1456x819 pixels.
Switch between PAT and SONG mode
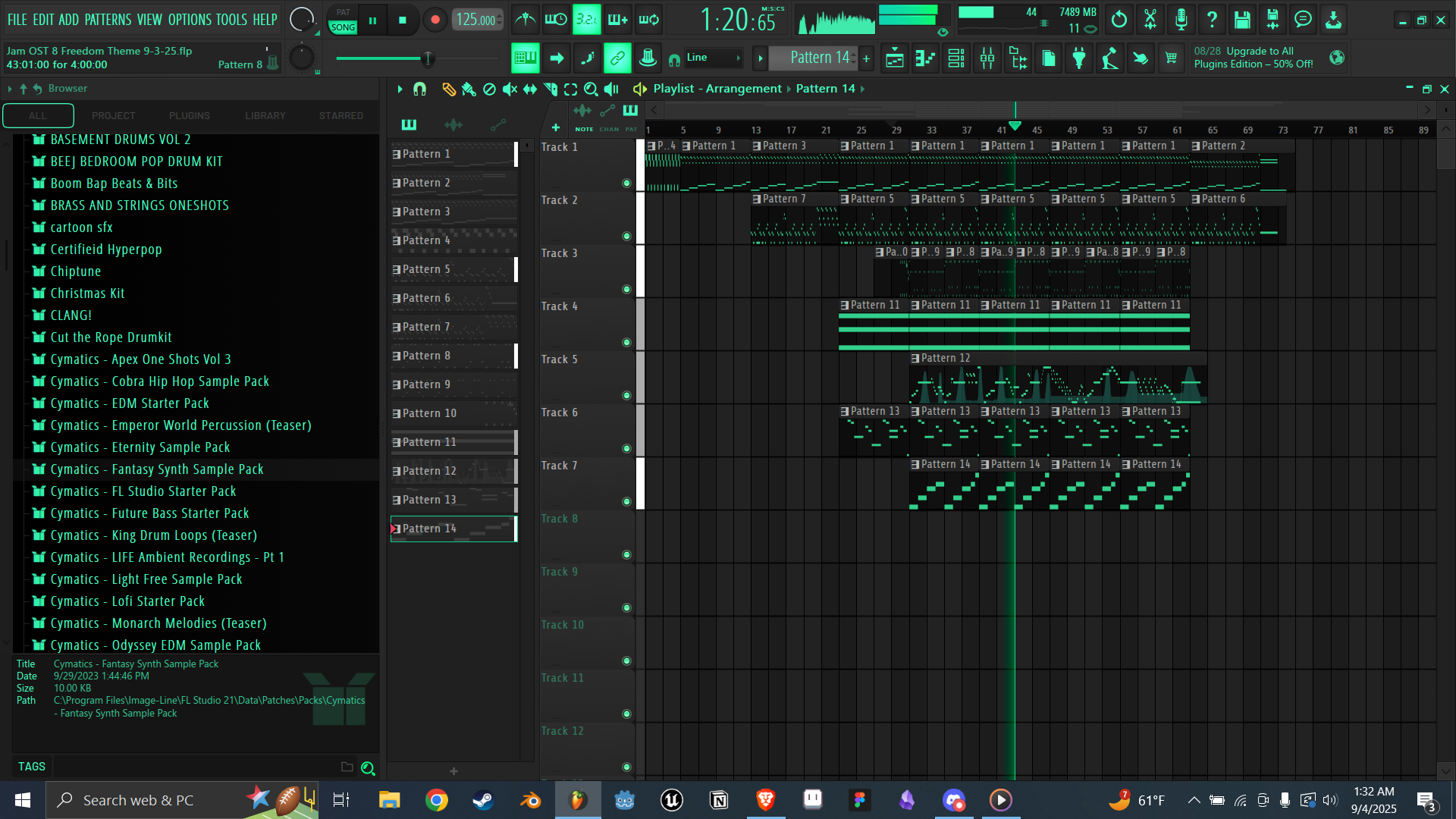[x=343, y=20]
